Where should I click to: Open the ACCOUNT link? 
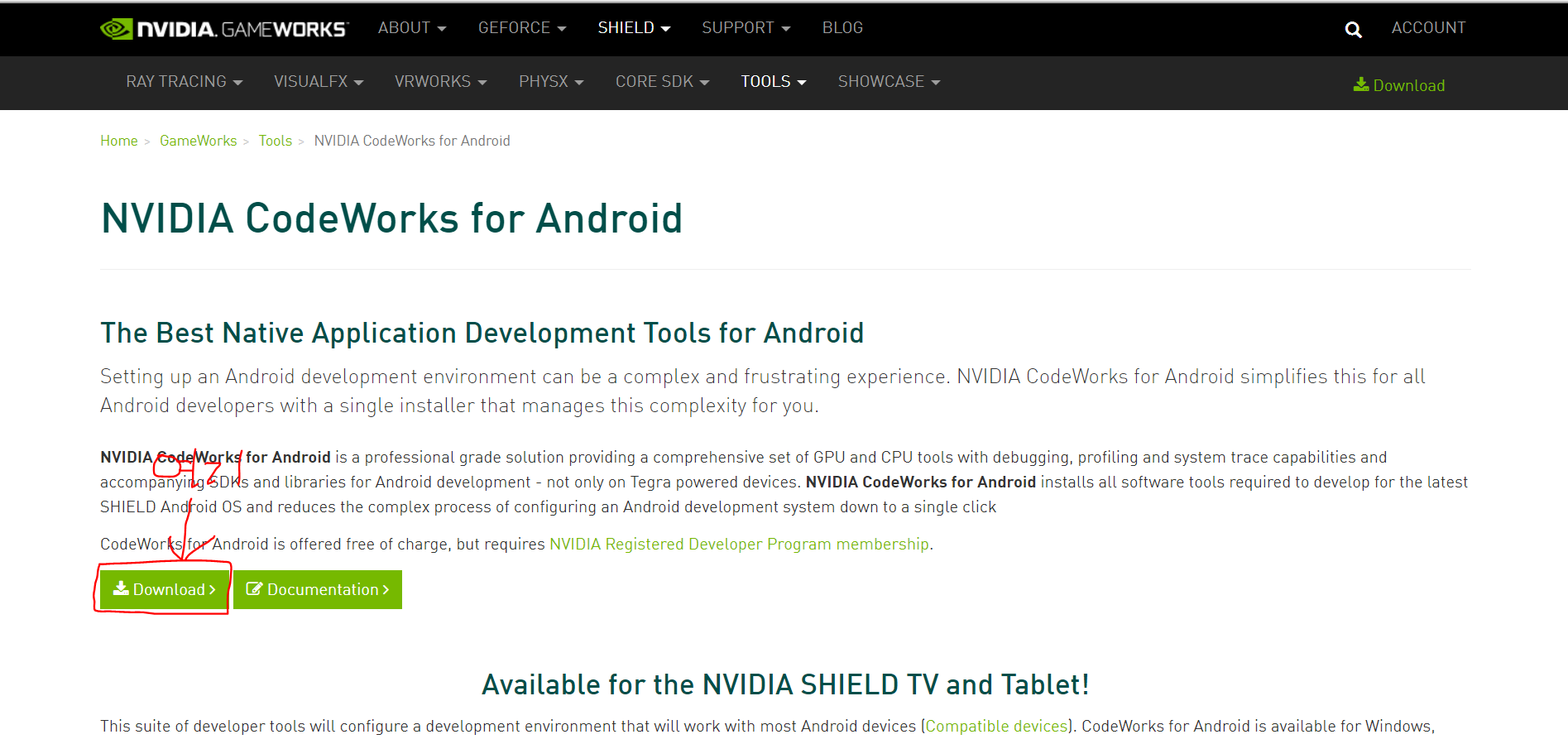pos(1428,28)
